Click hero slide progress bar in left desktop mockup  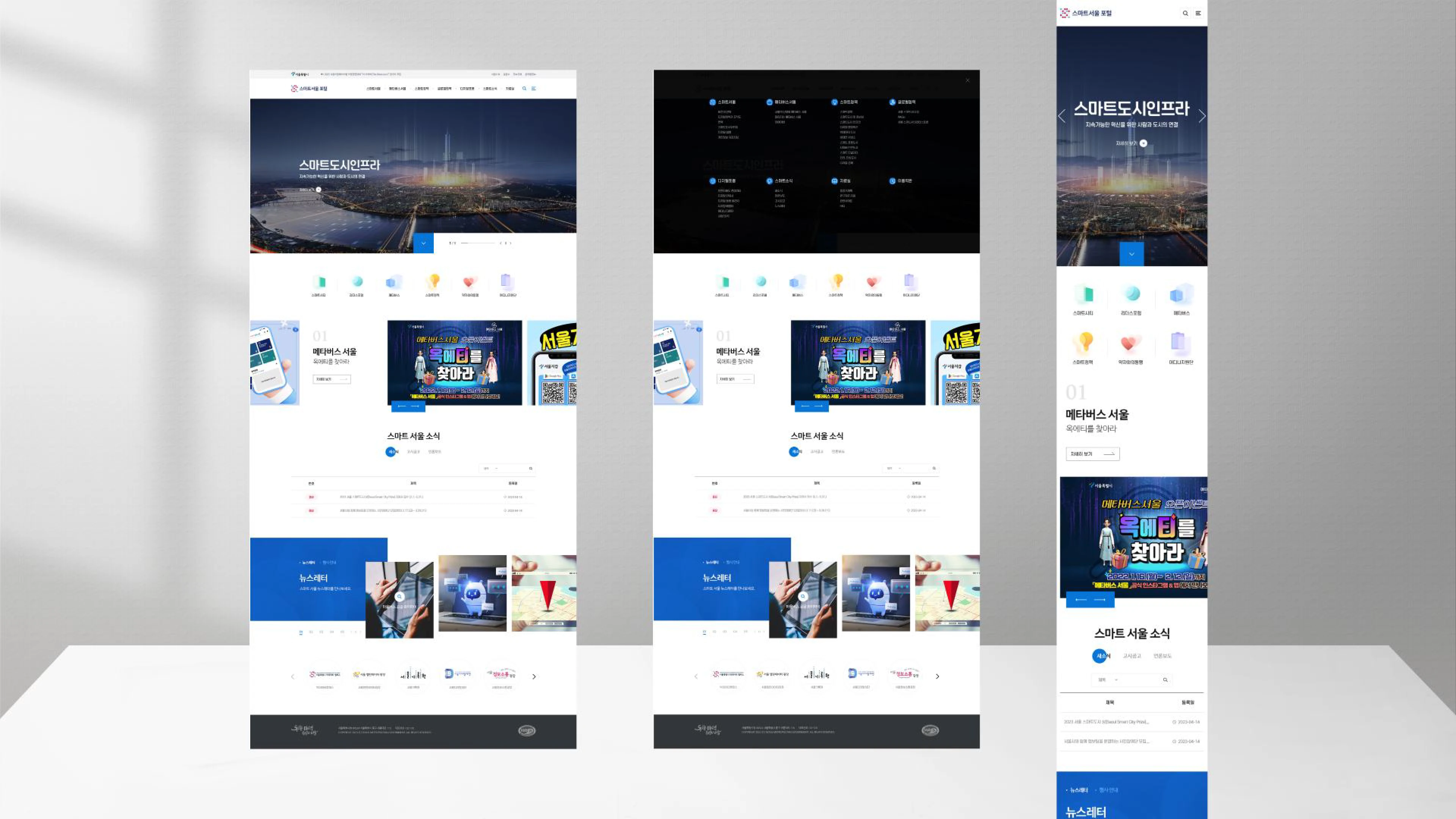(478, 243)
